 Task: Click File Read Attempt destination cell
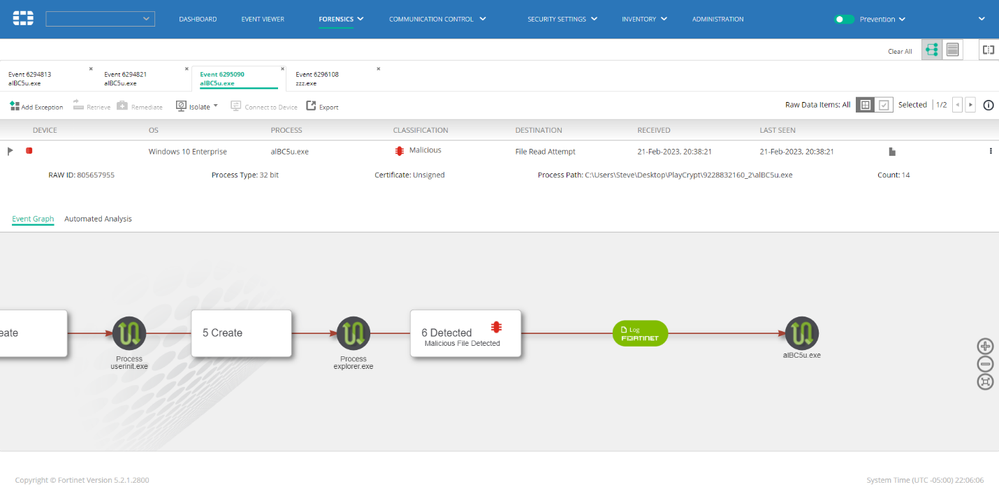coord(545,152)
